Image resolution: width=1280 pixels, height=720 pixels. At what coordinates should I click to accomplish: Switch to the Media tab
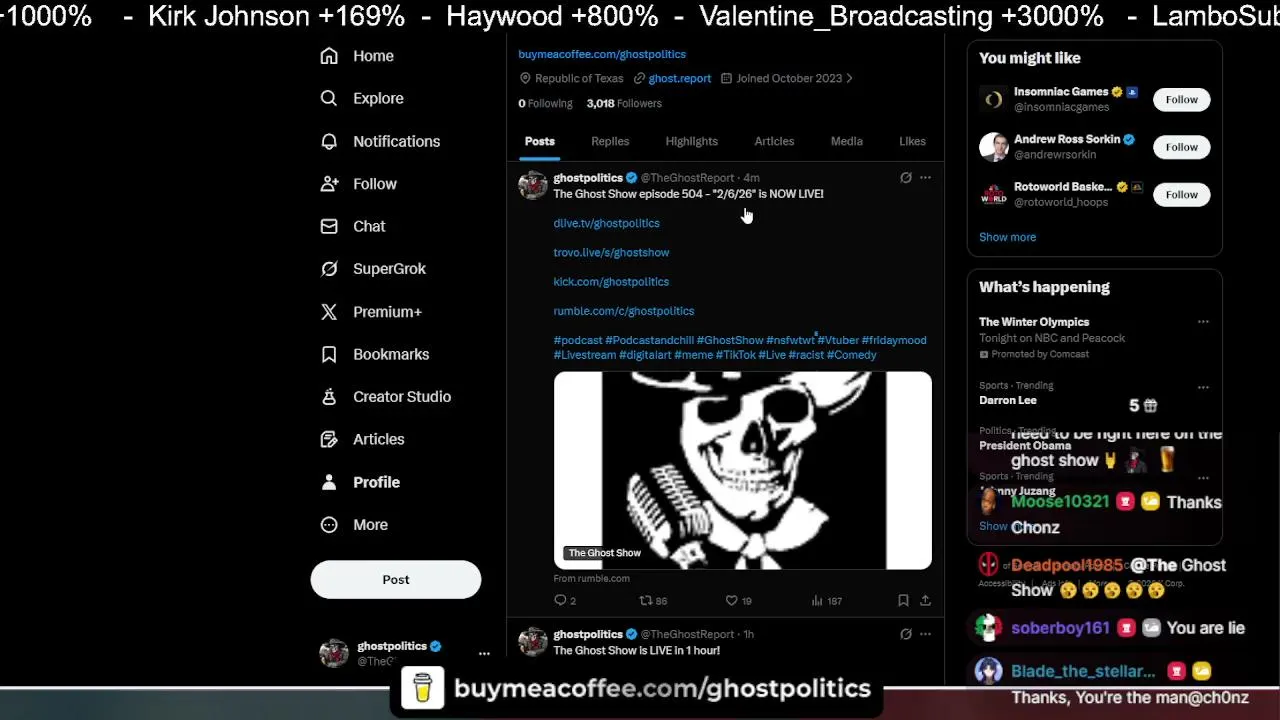click(847, 141)
